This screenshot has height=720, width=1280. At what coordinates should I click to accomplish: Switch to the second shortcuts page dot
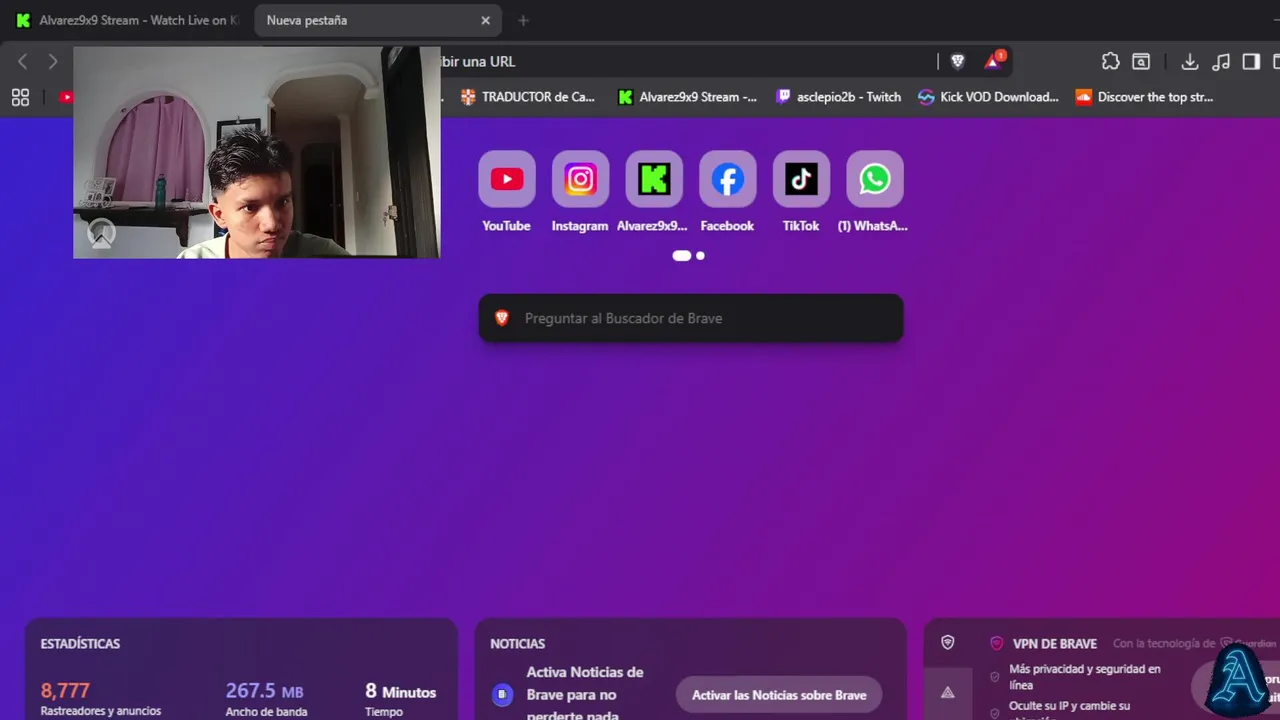700,256
